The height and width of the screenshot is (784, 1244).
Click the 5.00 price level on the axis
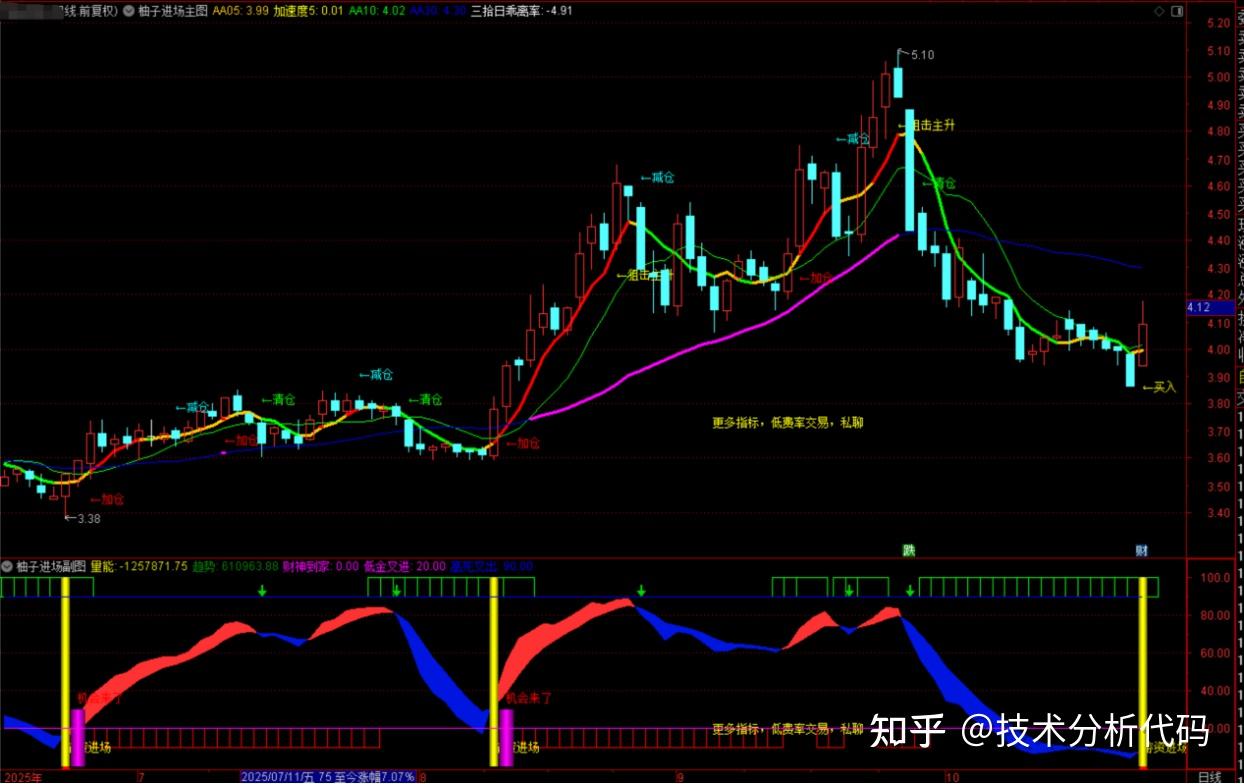[1218, 78]
